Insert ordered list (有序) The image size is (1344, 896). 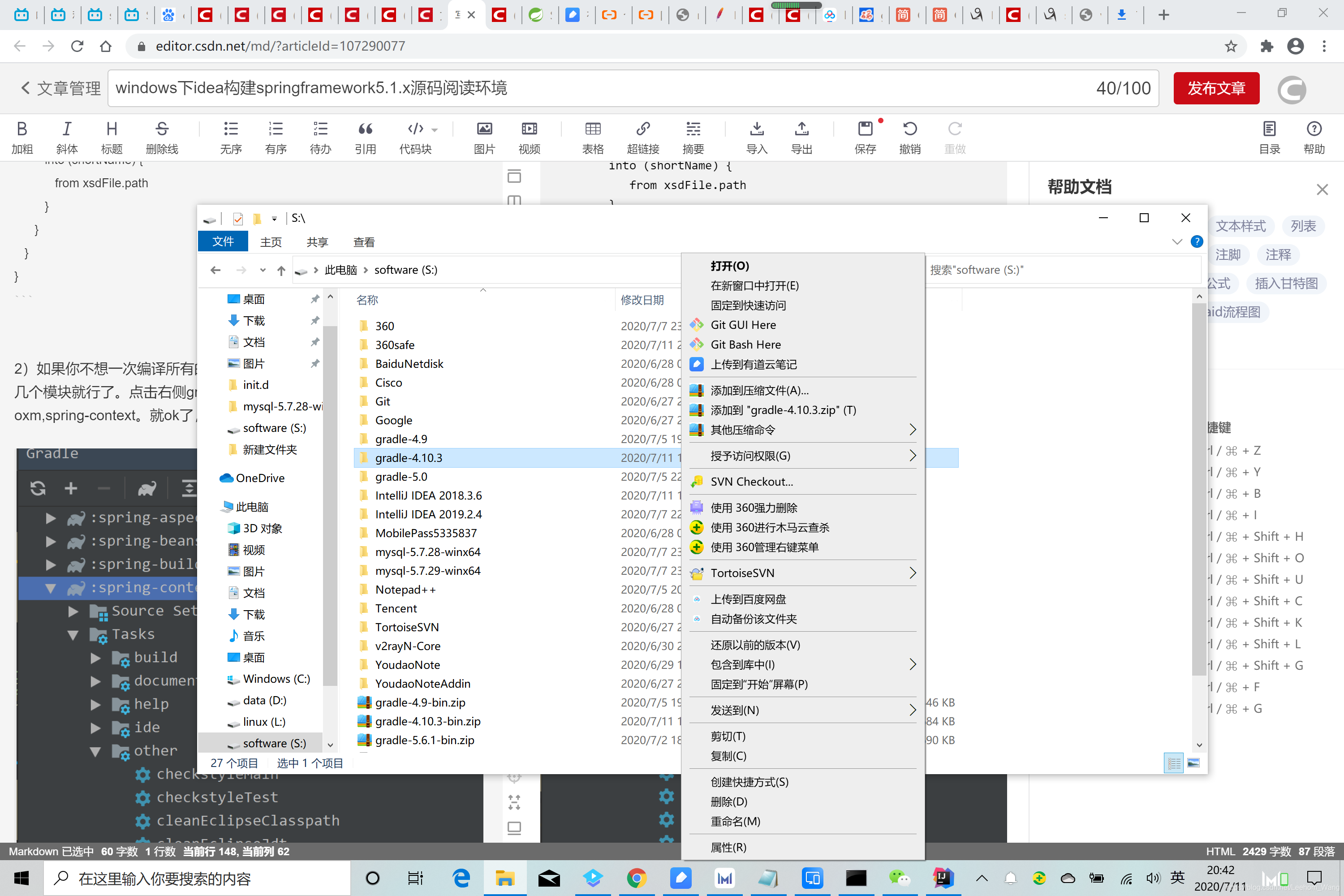tap(276, 137)
